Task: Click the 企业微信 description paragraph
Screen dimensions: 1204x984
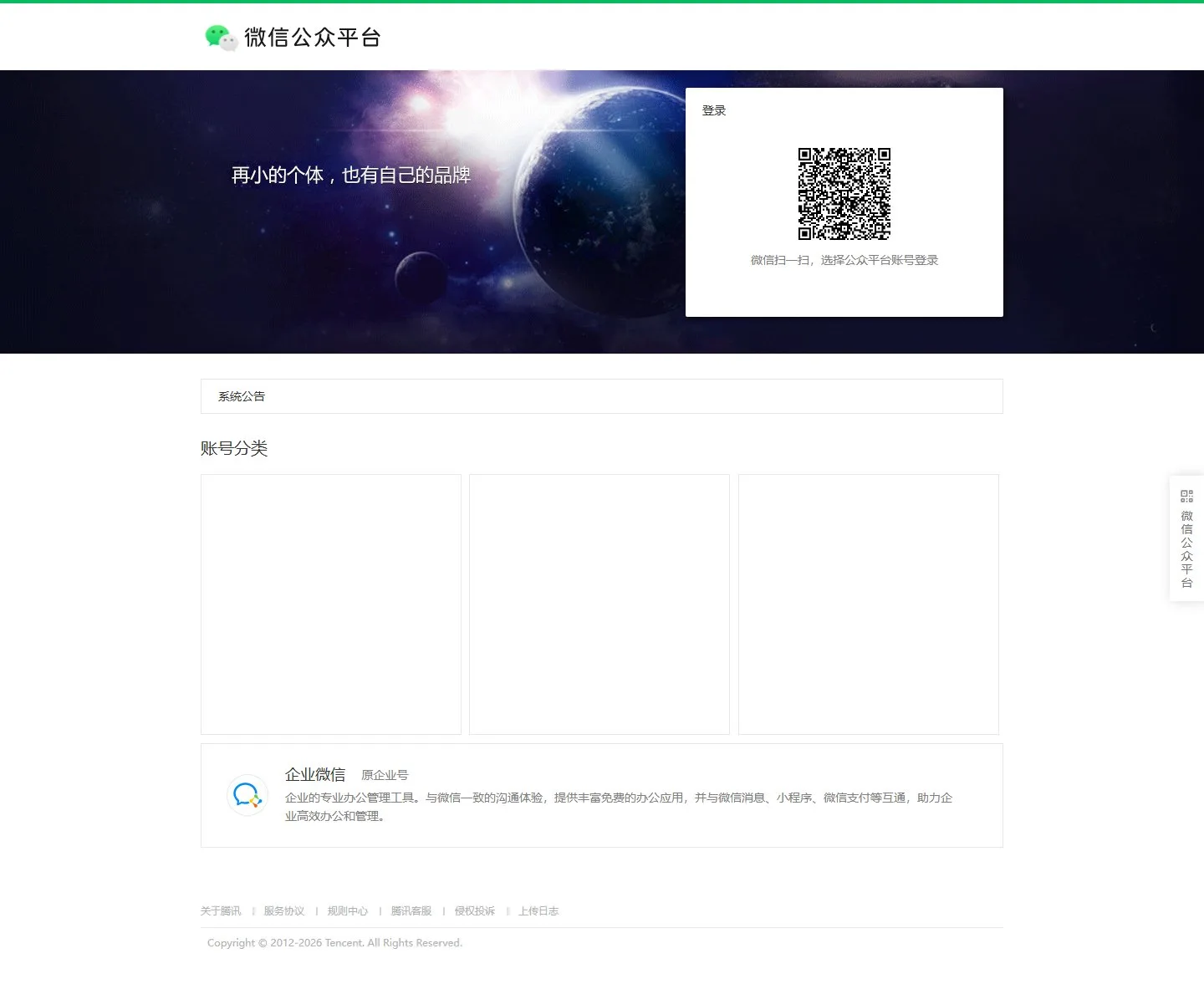Action: pyautogui.click(x=619, y=807)
